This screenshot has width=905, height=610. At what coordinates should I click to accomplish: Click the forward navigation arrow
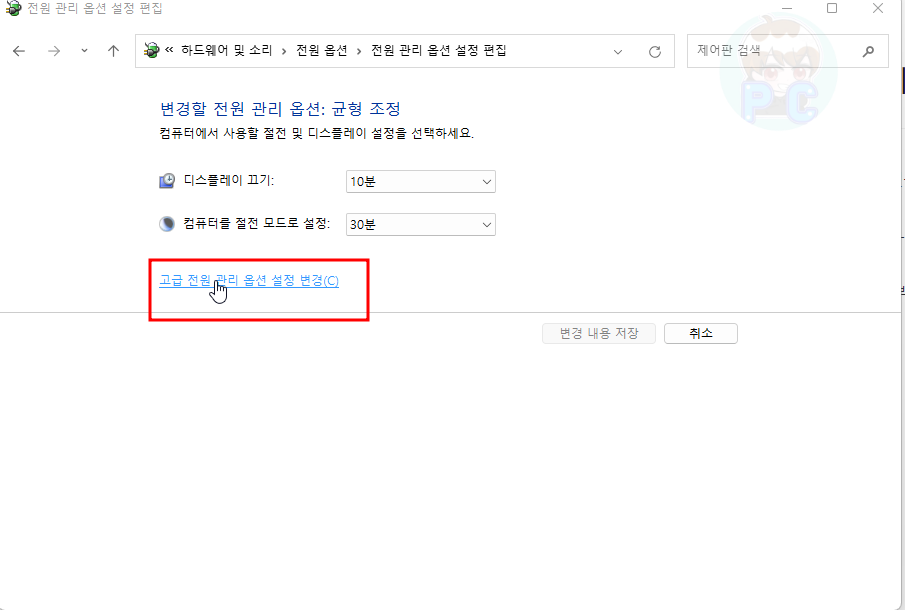click(x=54, y=51)
